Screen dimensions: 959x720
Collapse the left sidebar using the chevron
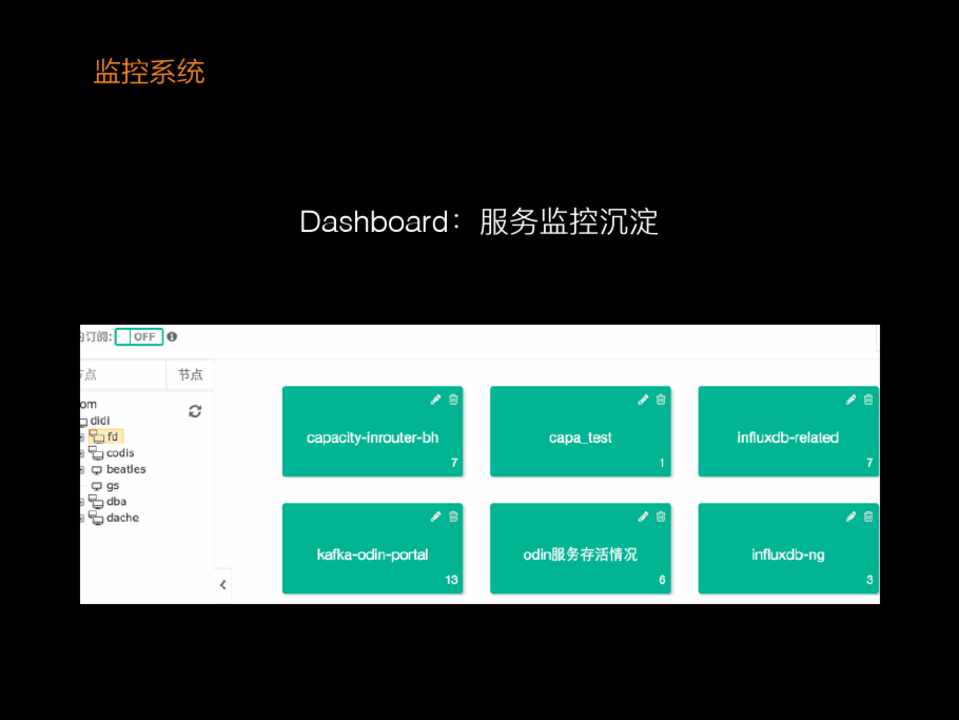coord(223,585)
